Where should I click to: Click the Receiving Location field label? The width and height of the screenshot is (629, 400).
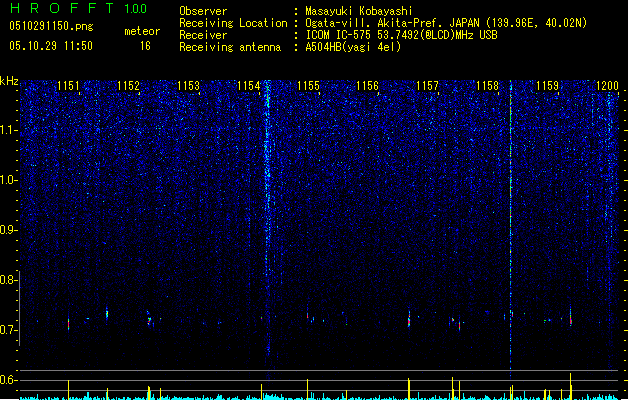click(233, 23)
